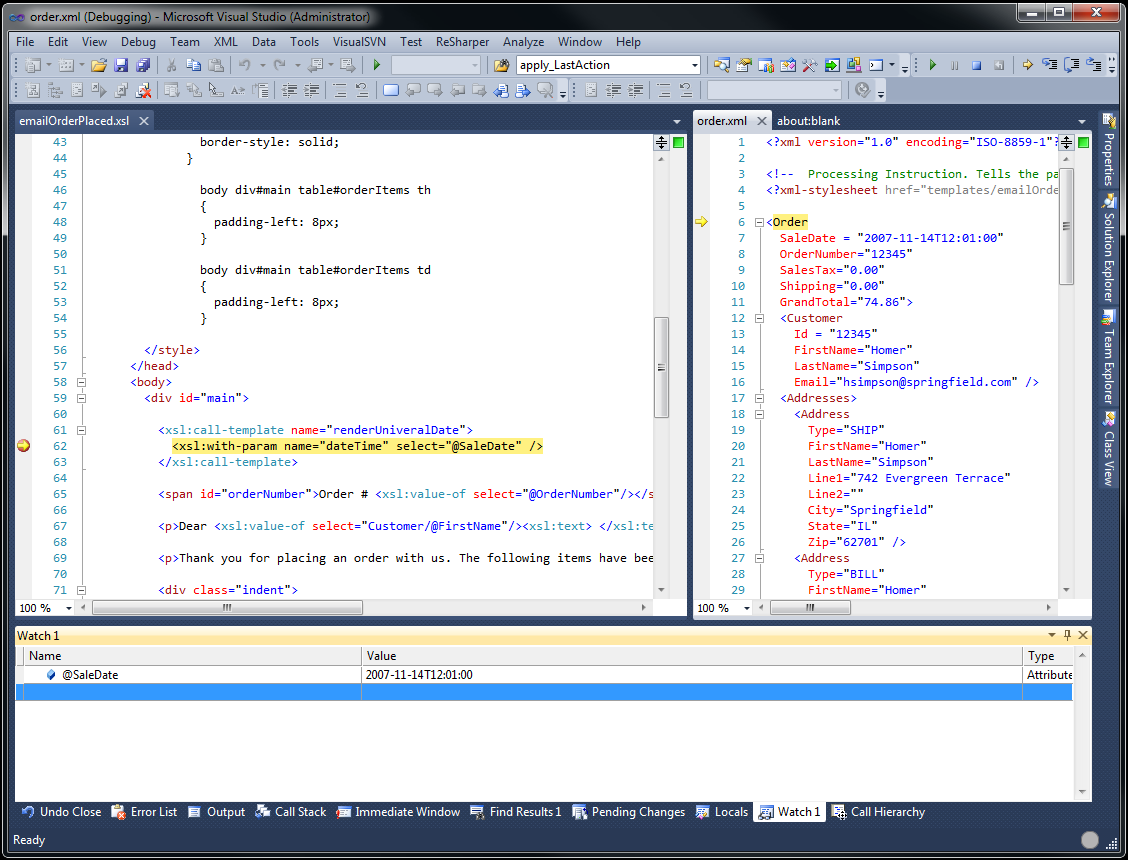
Task: Click the Save All toolbar icon
Action: (142, 65)
